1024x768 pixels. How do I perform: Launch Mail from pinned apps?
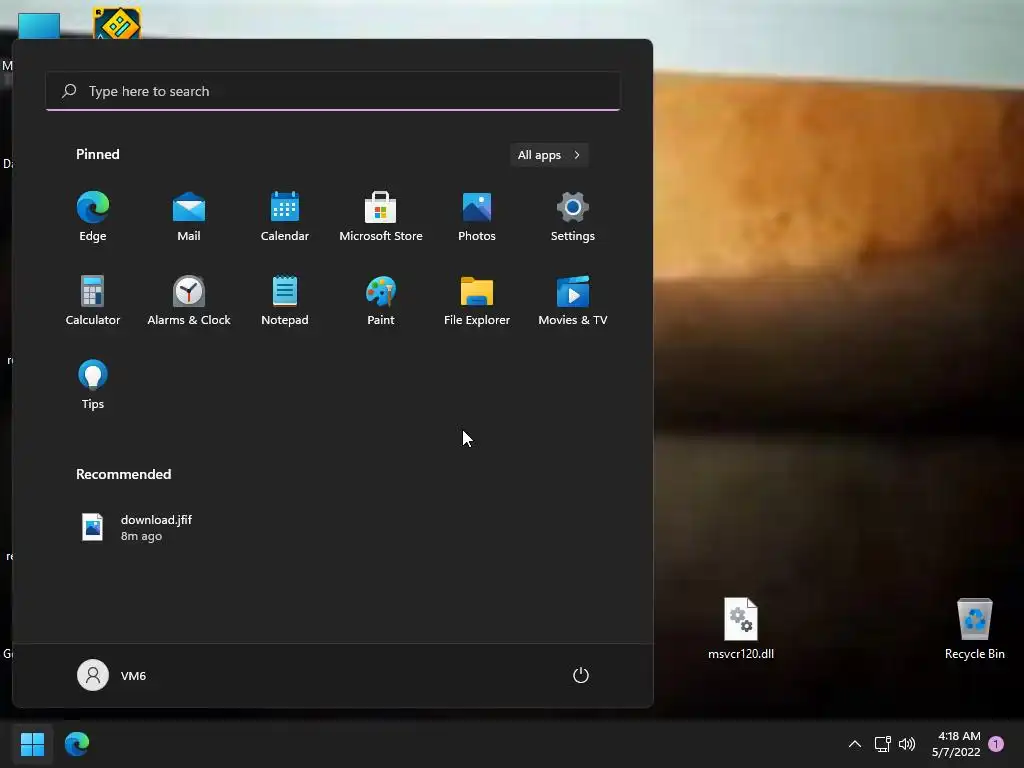tap(189, 217)
